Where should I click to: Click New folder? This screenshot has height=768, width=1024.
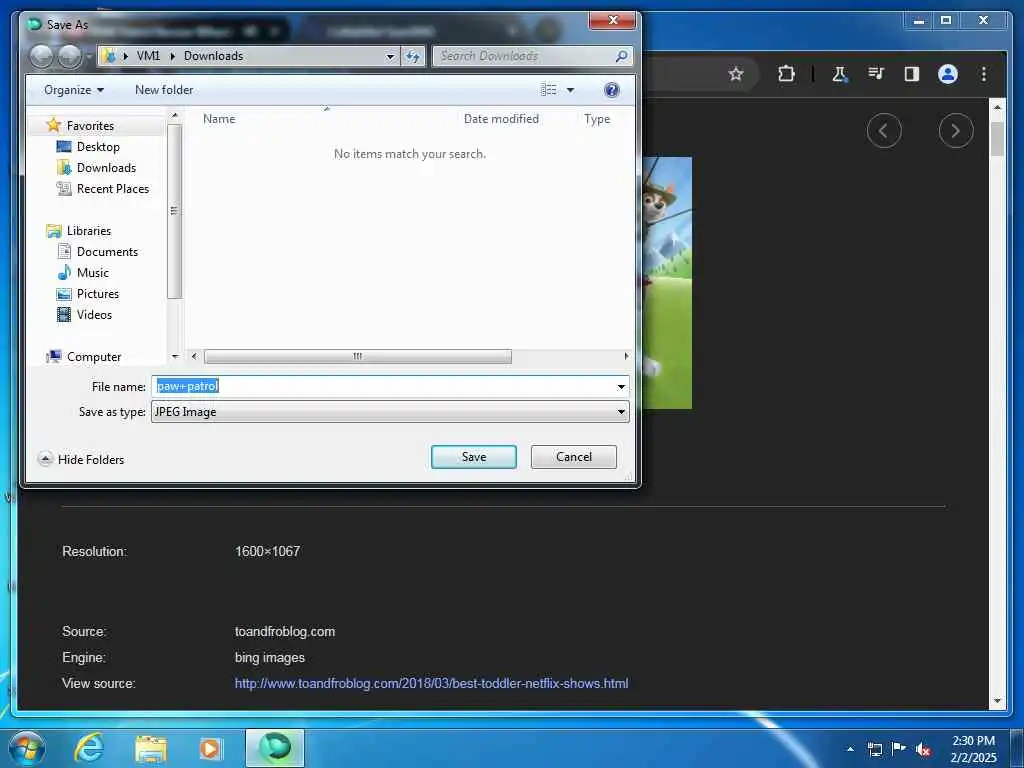[x=164, y=90]
